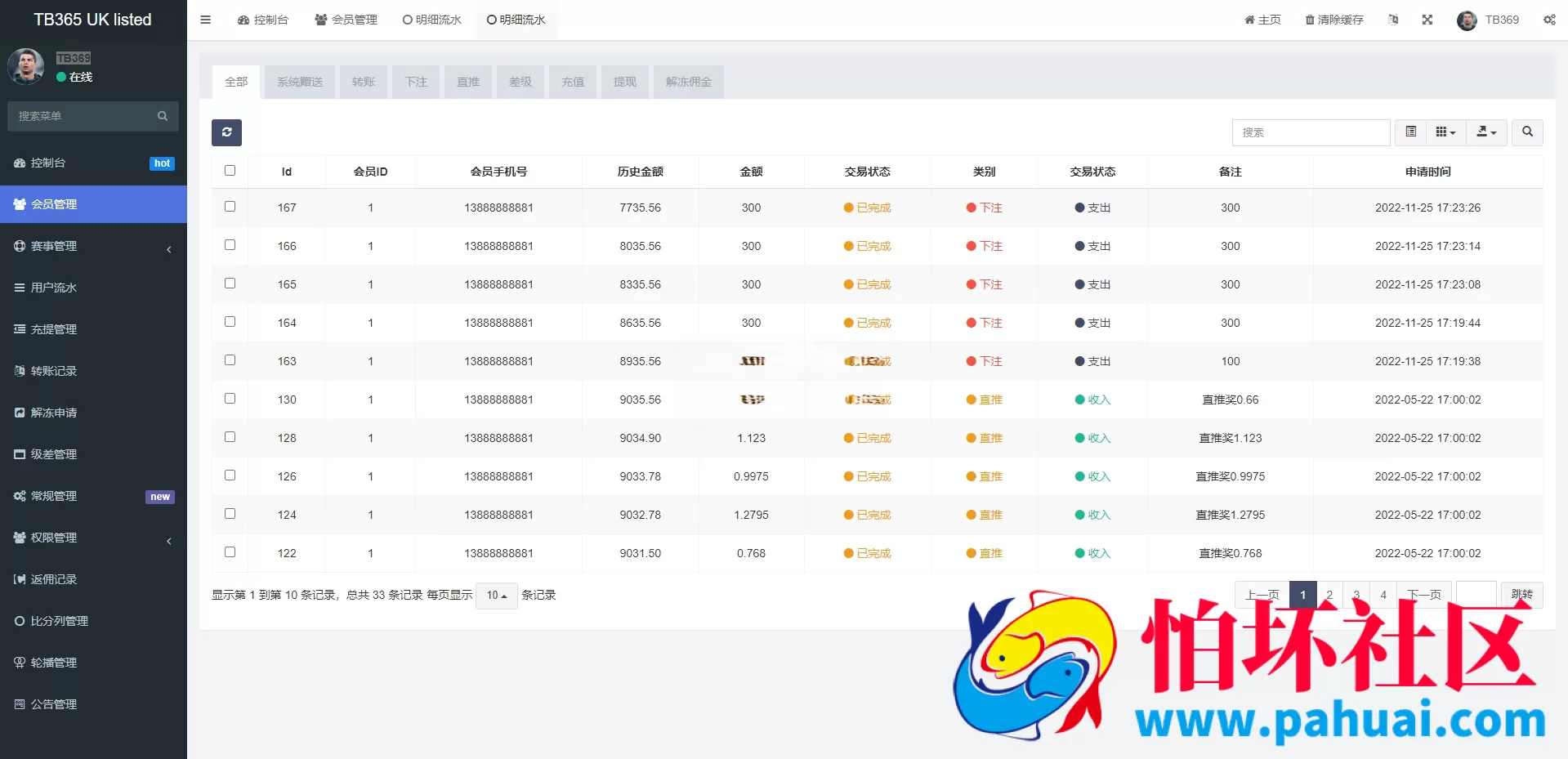Select the 差级 filter tab
This screenshot has width=1568, height=759.
click(520, 82)
